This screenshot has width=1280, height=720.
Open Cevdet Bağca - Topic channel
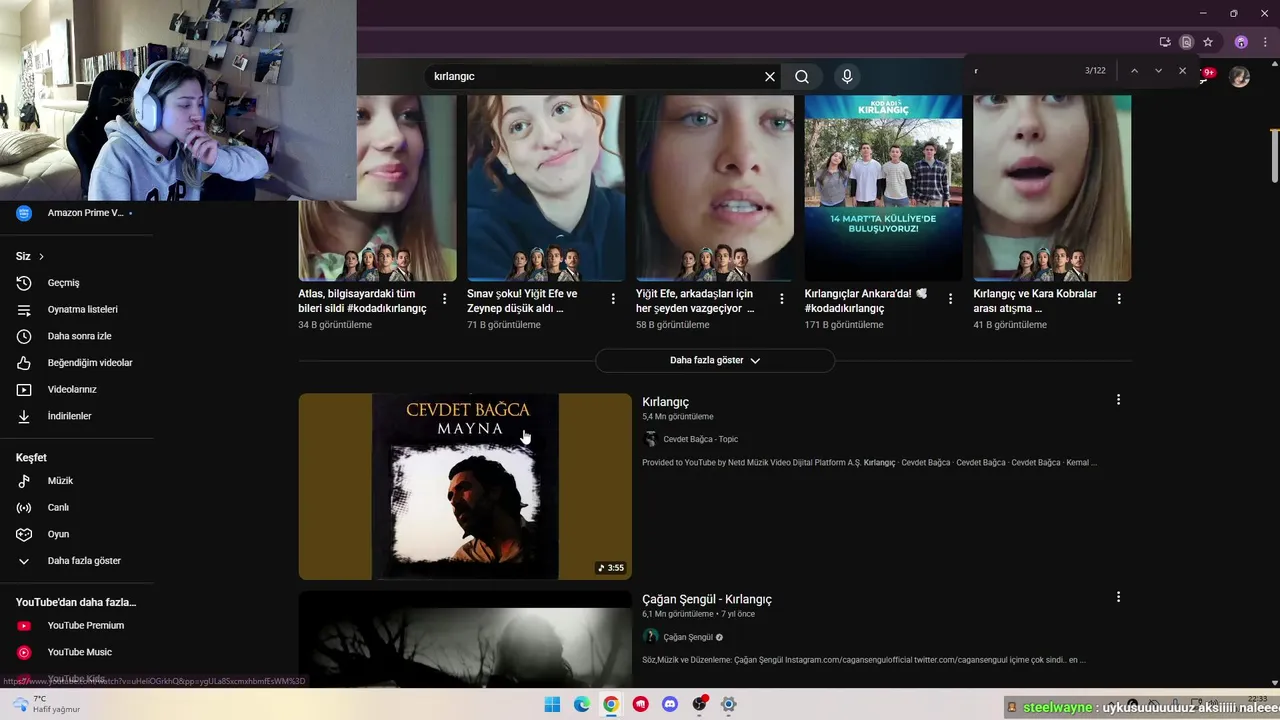pyautogui.click(x=700, y=439)
